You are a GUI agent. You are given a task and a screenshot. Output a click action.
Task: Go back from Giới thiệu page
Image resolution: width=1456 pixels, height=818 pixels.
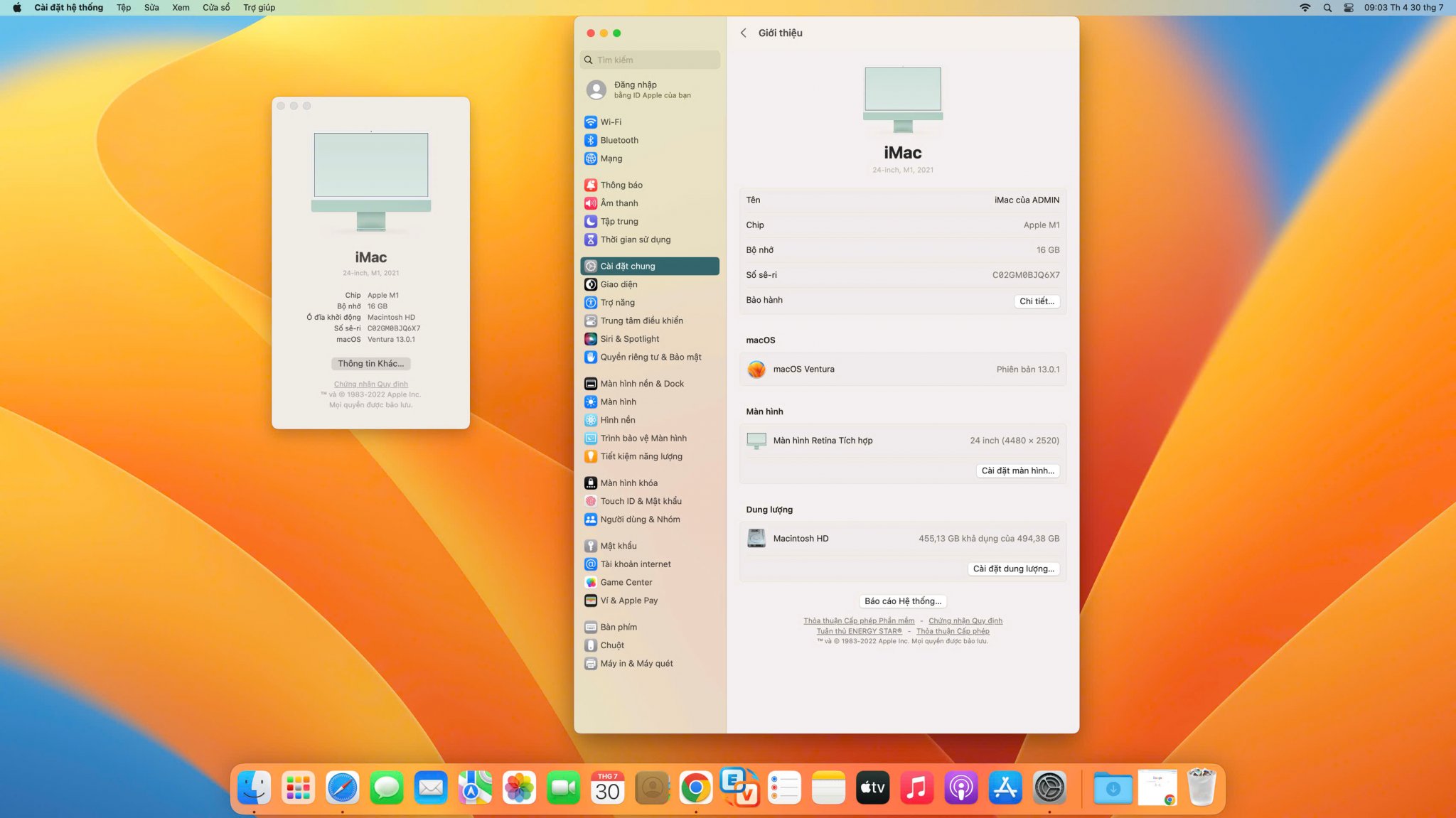tap(744, 33)
